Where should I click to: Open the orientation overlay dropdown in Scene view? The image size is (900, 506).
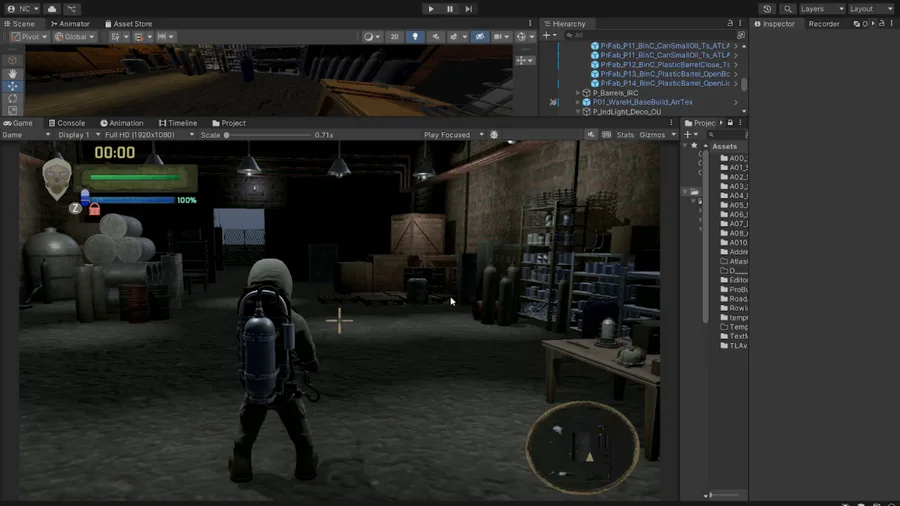(x=525, y=60)
